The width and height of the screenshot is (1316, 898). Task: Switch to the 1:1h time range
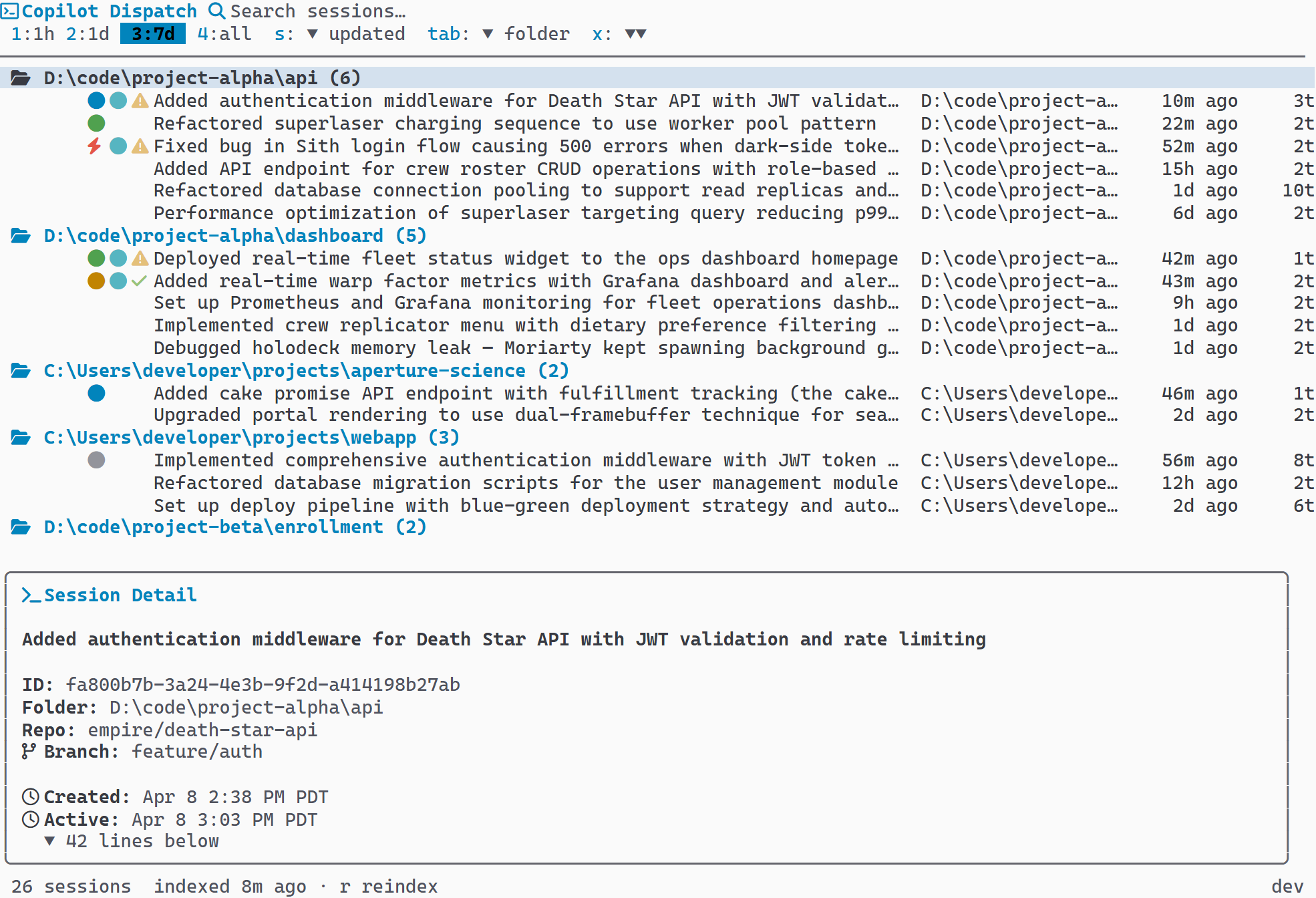[33, 34]
